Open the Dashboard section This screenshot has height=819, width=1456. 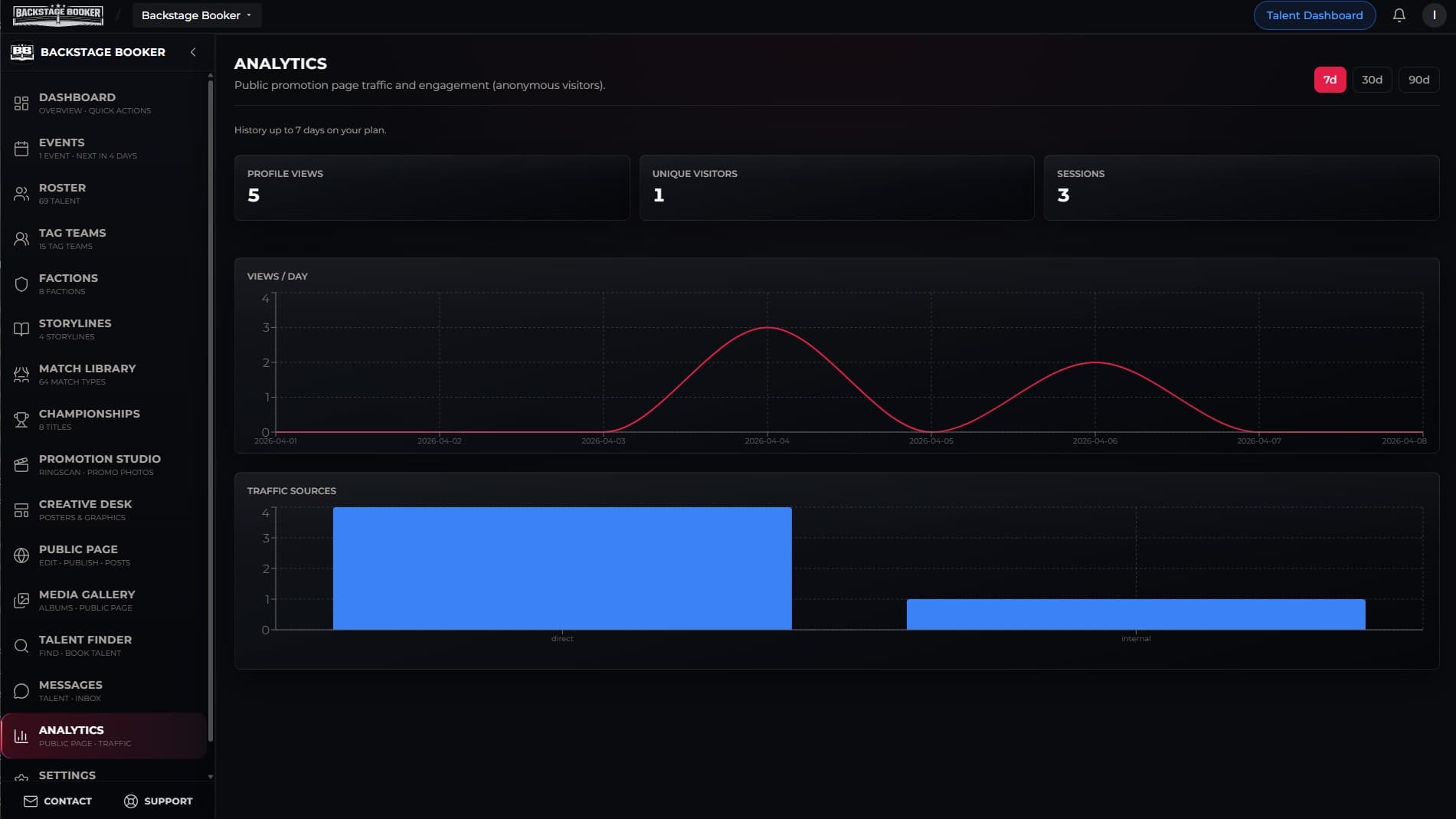[x=21, y=103]
